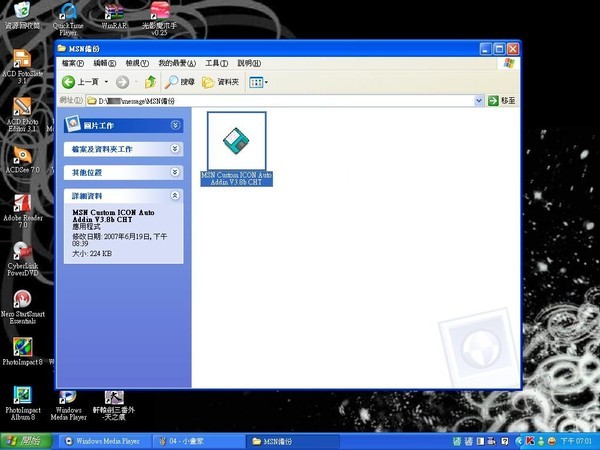
Task: Select the Adobe Reader 7.0 desktop icon
Action: tap(23, 211)
